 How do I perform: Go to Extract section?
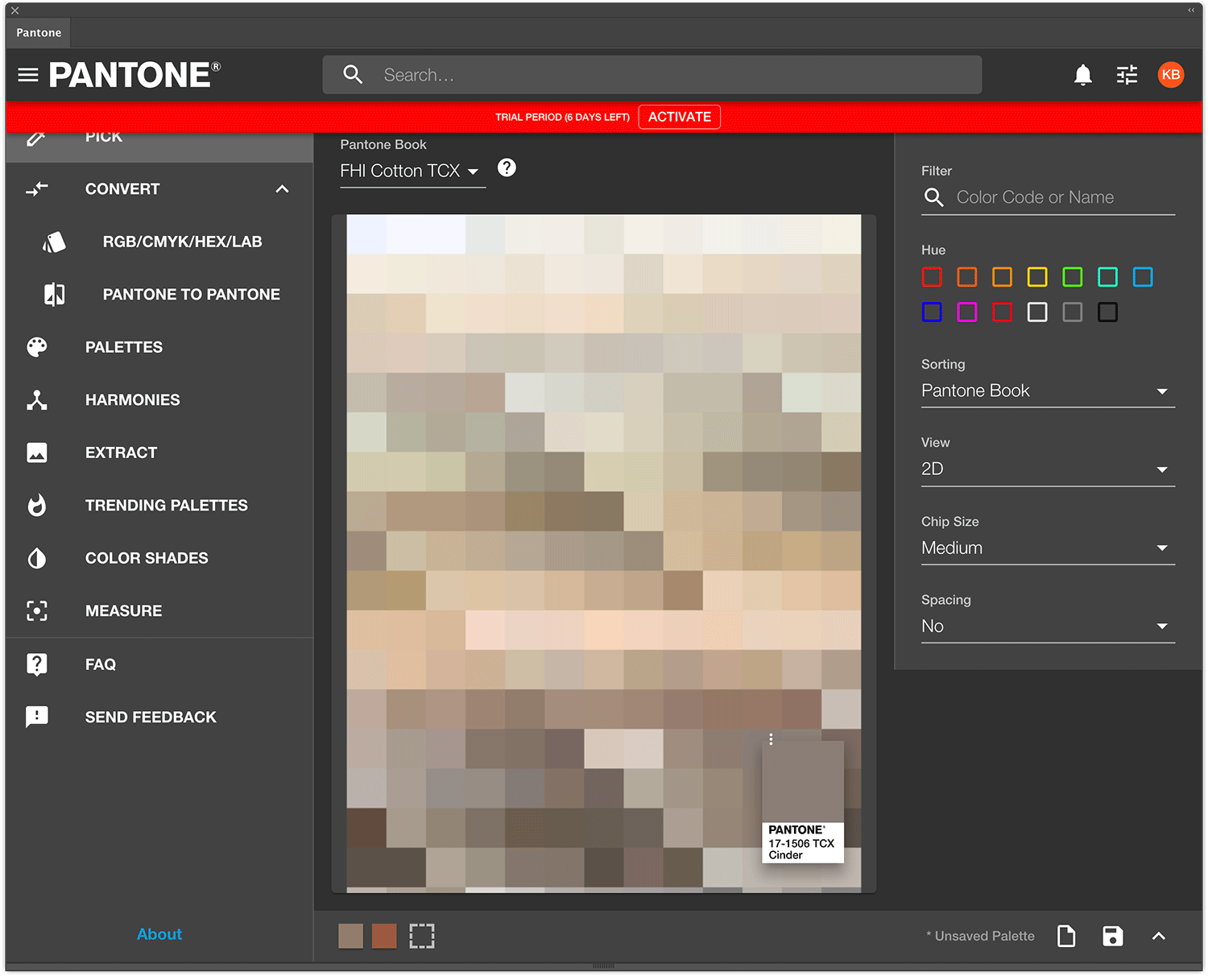[122, 453]
